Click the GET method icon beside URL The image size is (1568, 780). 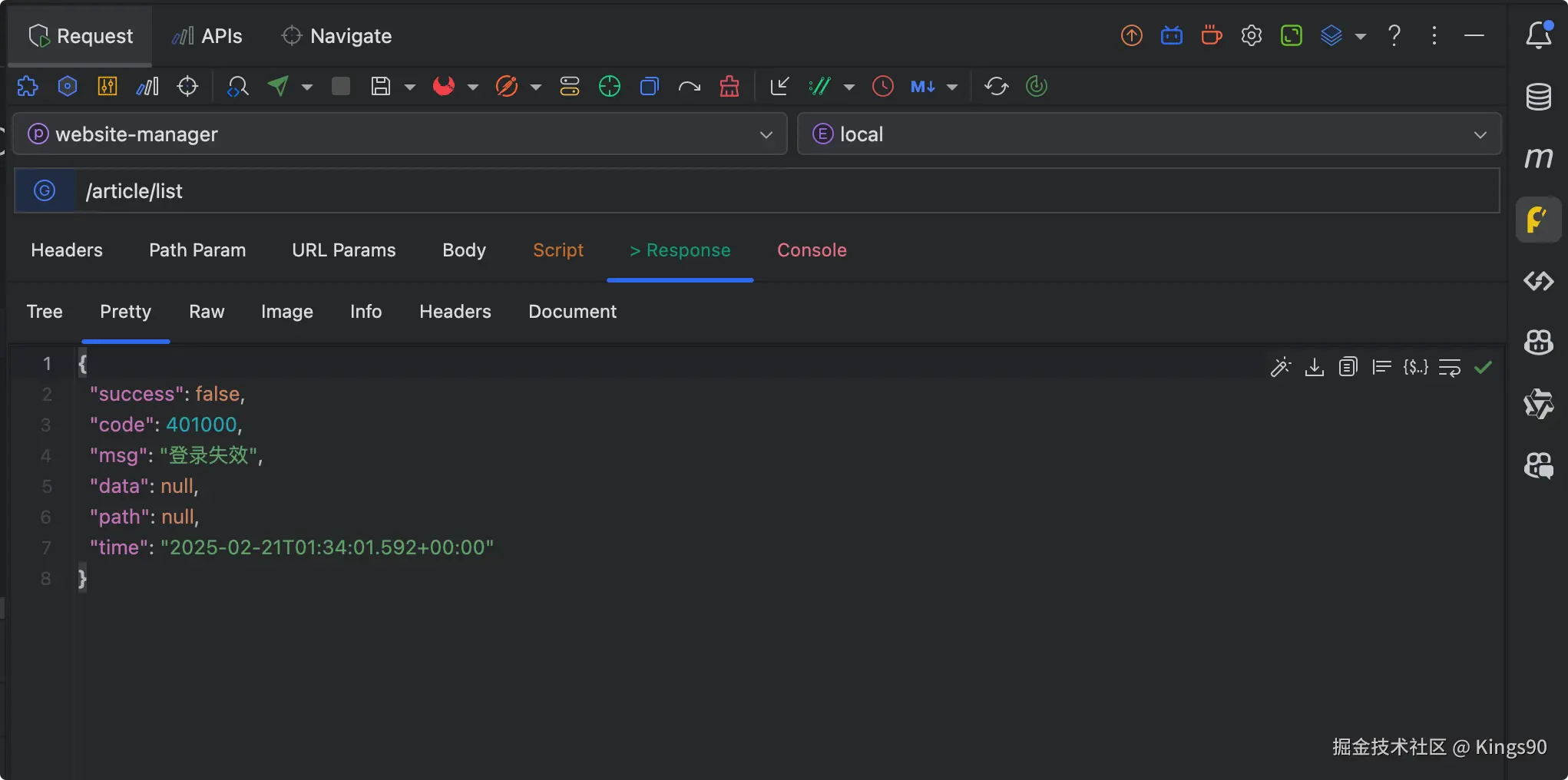point(45,190)
